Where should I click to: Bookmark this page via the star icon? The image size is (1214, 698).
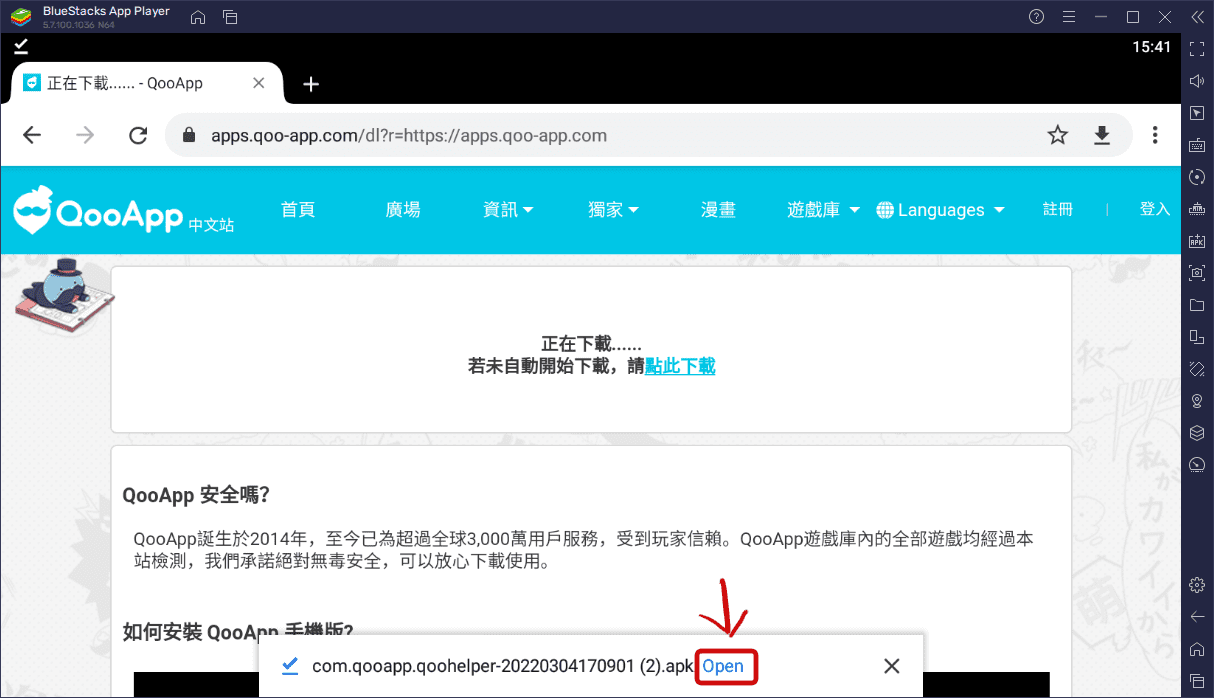1057,133
